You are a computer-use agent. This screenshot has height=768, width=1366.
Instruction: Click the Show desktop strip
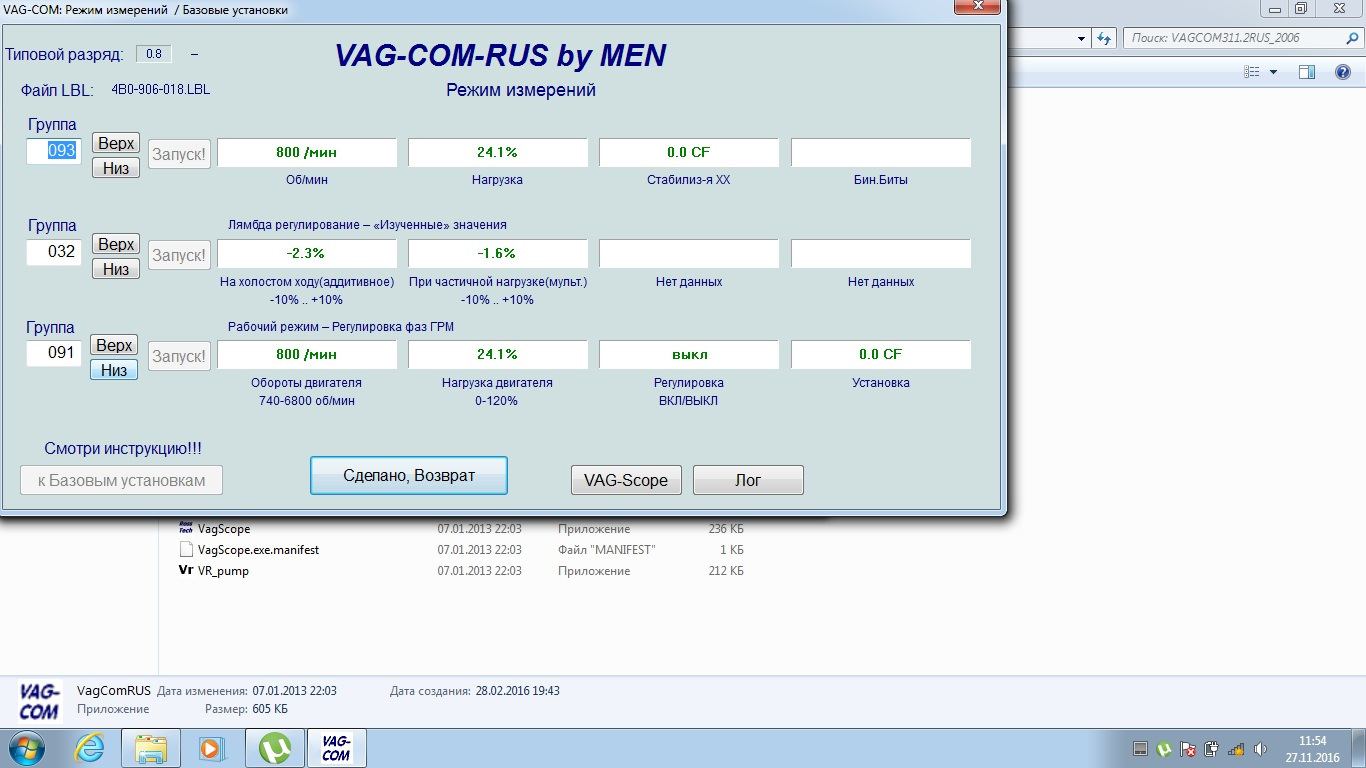1359,748
